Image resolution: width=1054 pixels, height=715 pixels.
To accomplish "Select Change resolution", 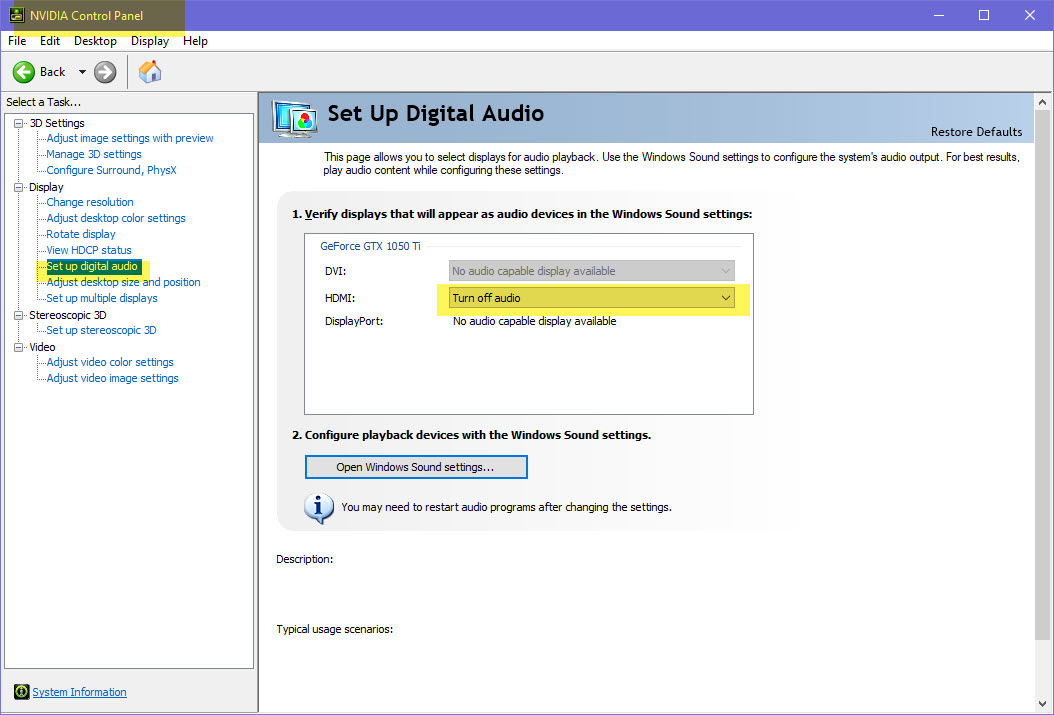I will point(89,202).
